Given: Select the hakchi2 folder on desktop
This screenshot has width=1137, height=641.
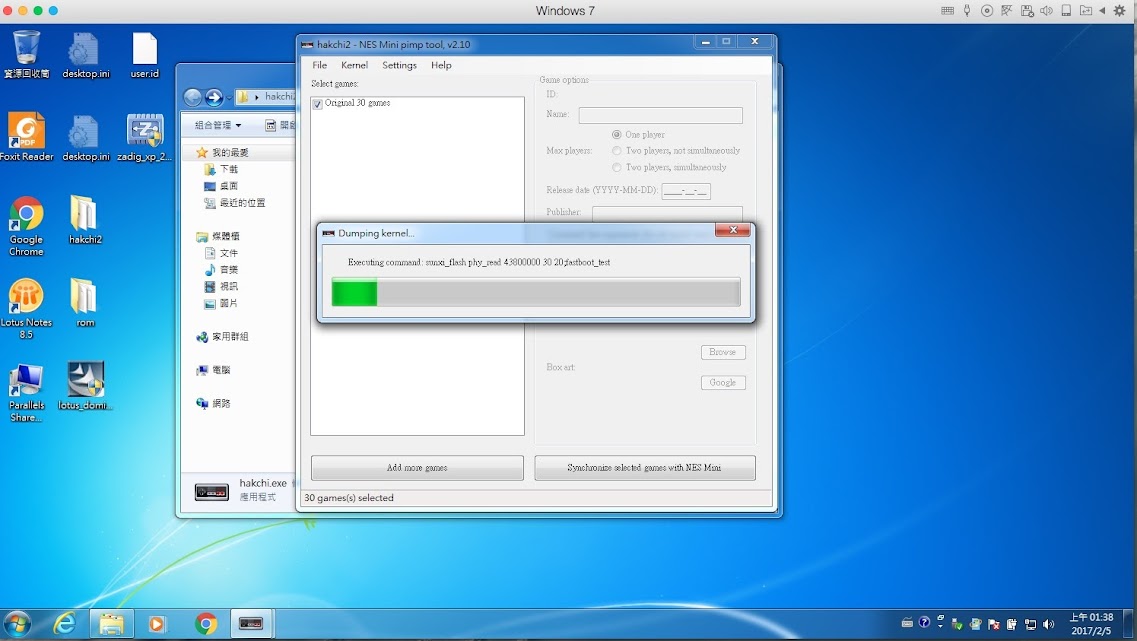Looking at the screenshot, I should [85, 220].
